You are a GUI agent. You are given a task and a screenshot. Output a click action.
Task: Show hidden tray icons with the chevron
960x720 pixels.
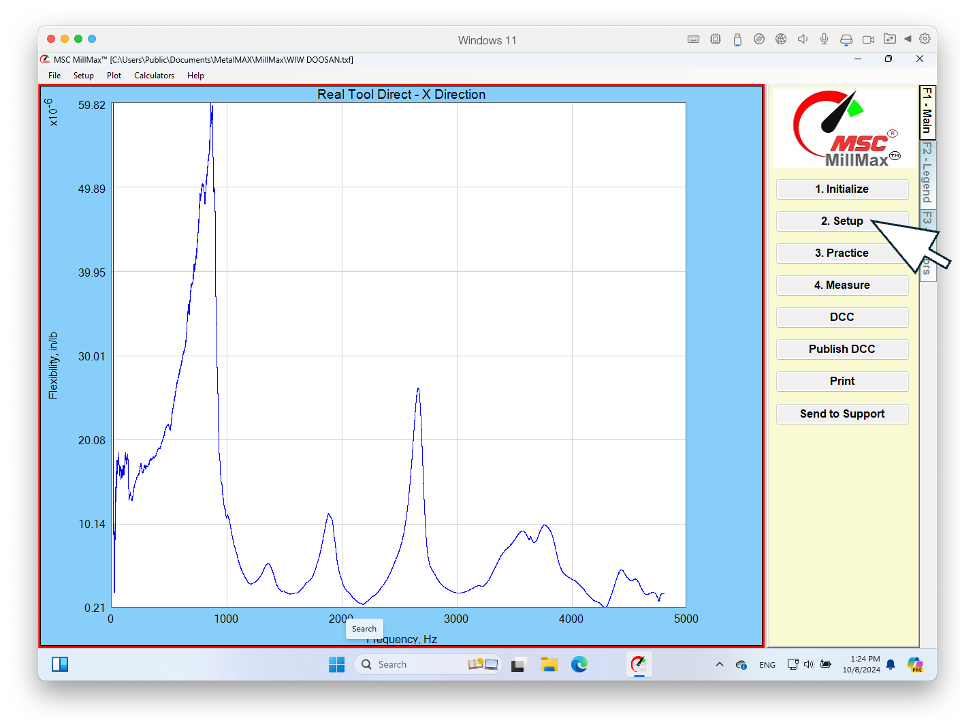click(719, 664)
